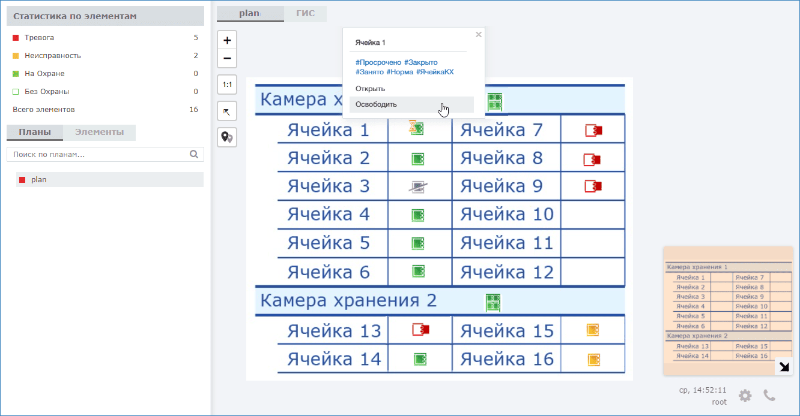Click the yellow fault icon of Ячейка 15
The height and width of the screenshot is (416, 800).
(x=593, y=330)
